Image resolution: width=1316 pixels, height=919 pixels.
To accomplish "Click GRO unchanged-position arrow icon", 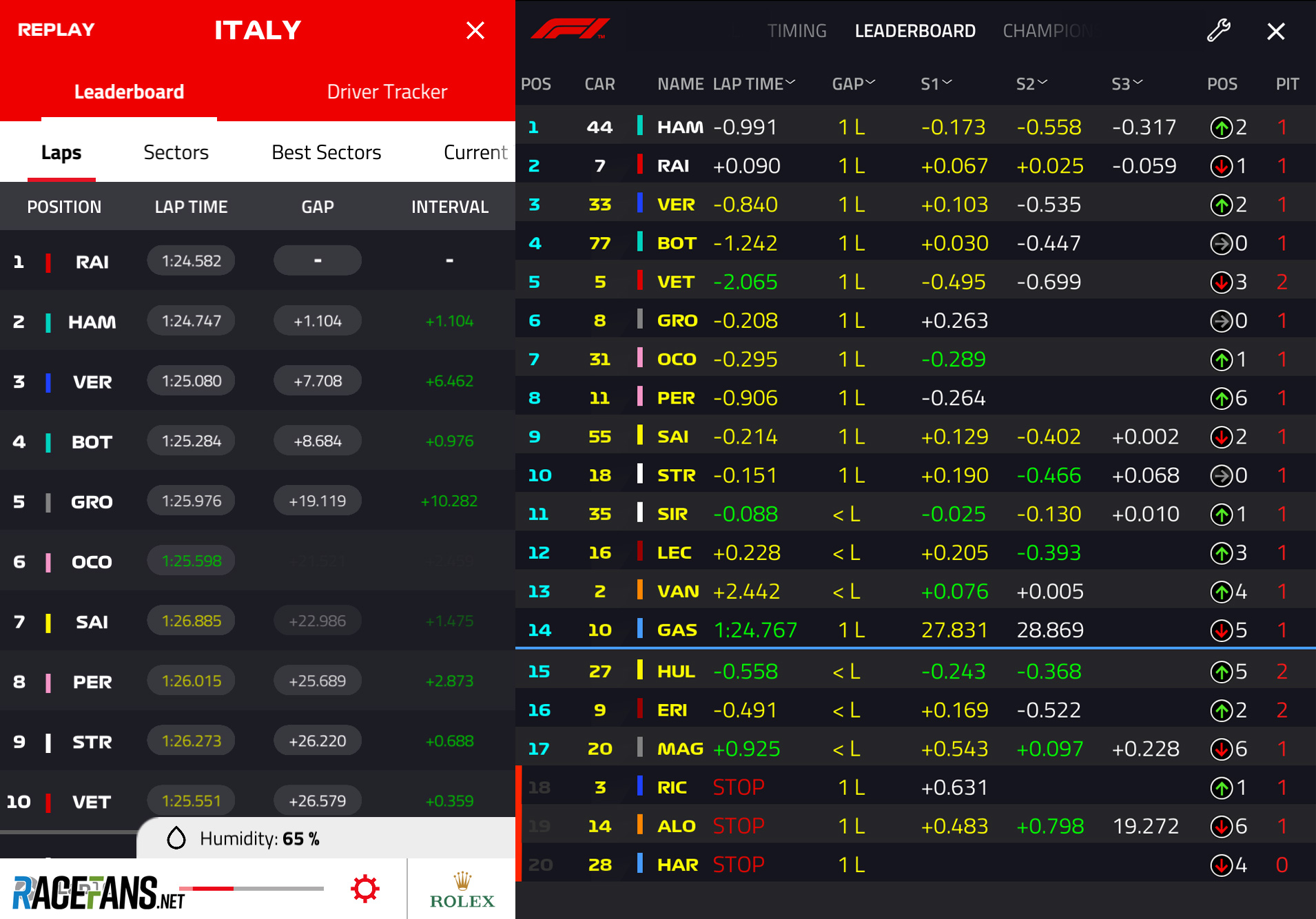I will (x=1222, y=320).
